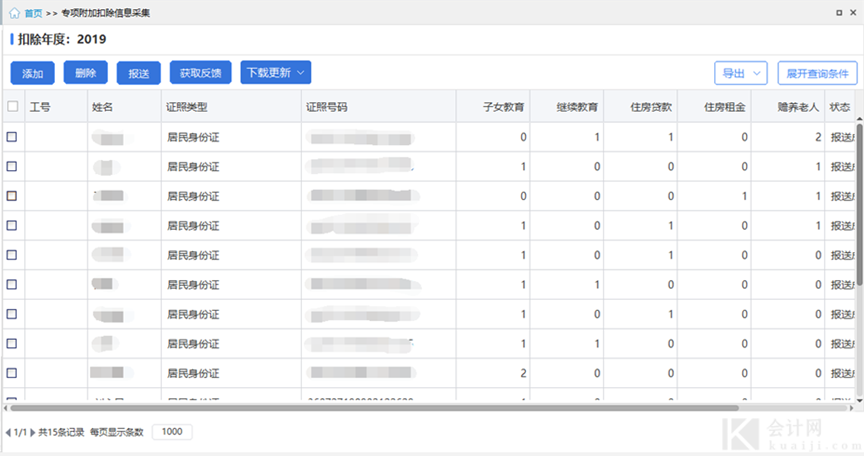This screenshot has height=456, width=864.
Task: Go to next page arrow
Action: [33, 432]
